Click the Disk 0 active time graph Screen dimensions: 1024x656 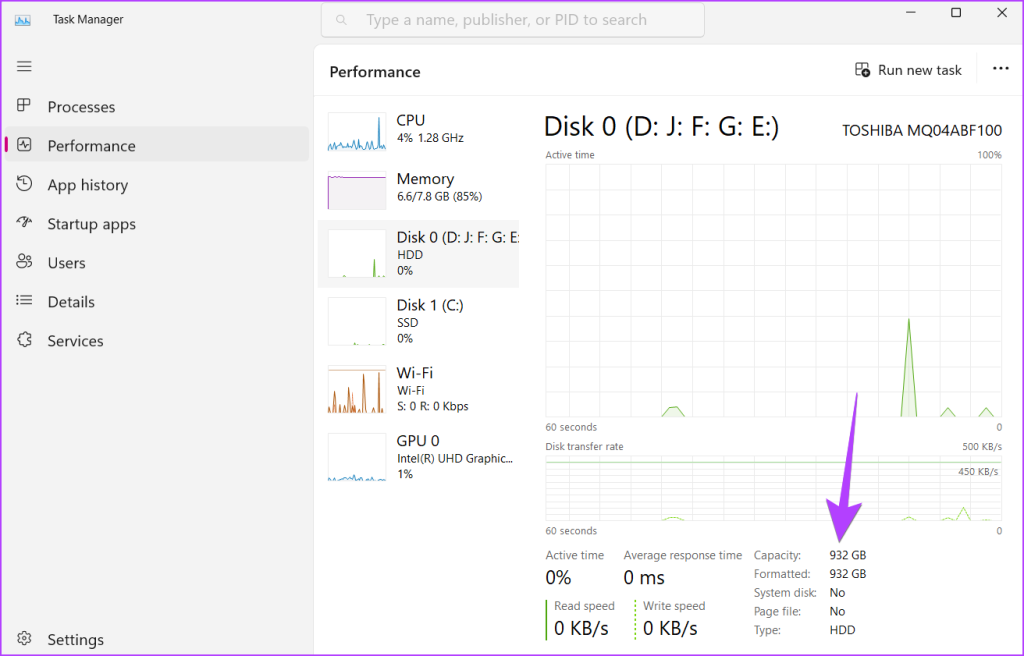[773, 290]
